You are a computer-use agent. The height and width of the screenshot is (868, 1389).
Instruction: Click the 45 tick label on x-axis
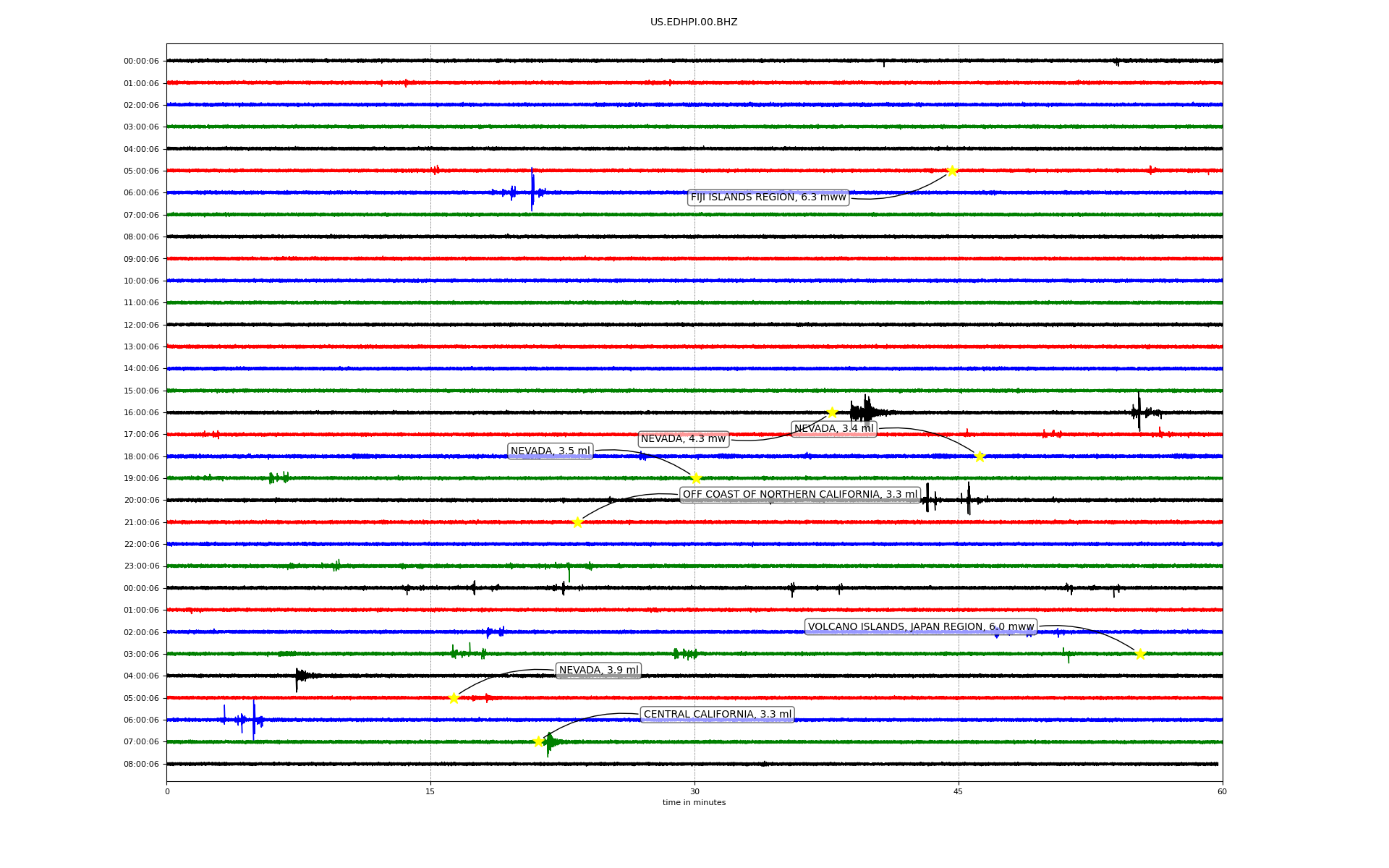click(x=958, y=791)
